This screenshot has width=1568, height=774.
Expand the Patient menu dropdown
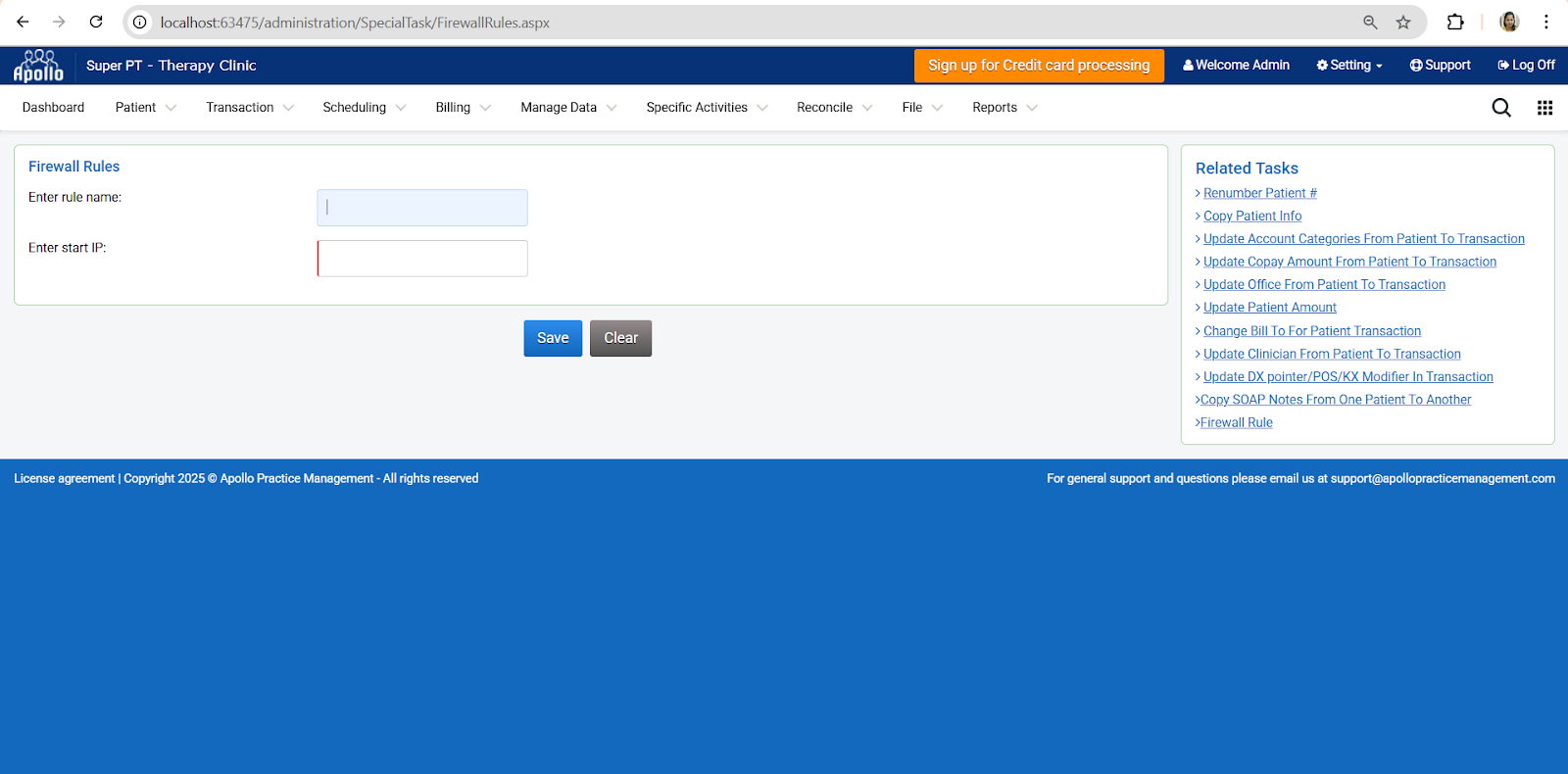pos(145,108)
